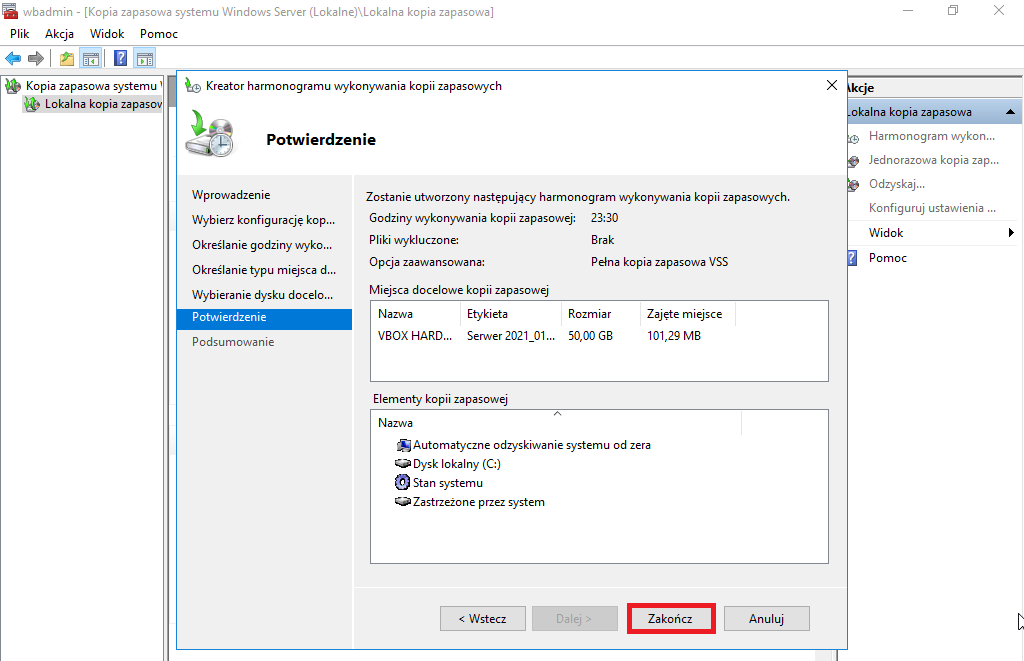Collapse the Lokalna kopia zapasowa actions section
The width and height of the screenshot is (1024, 661).
[x=1010, y=112]
